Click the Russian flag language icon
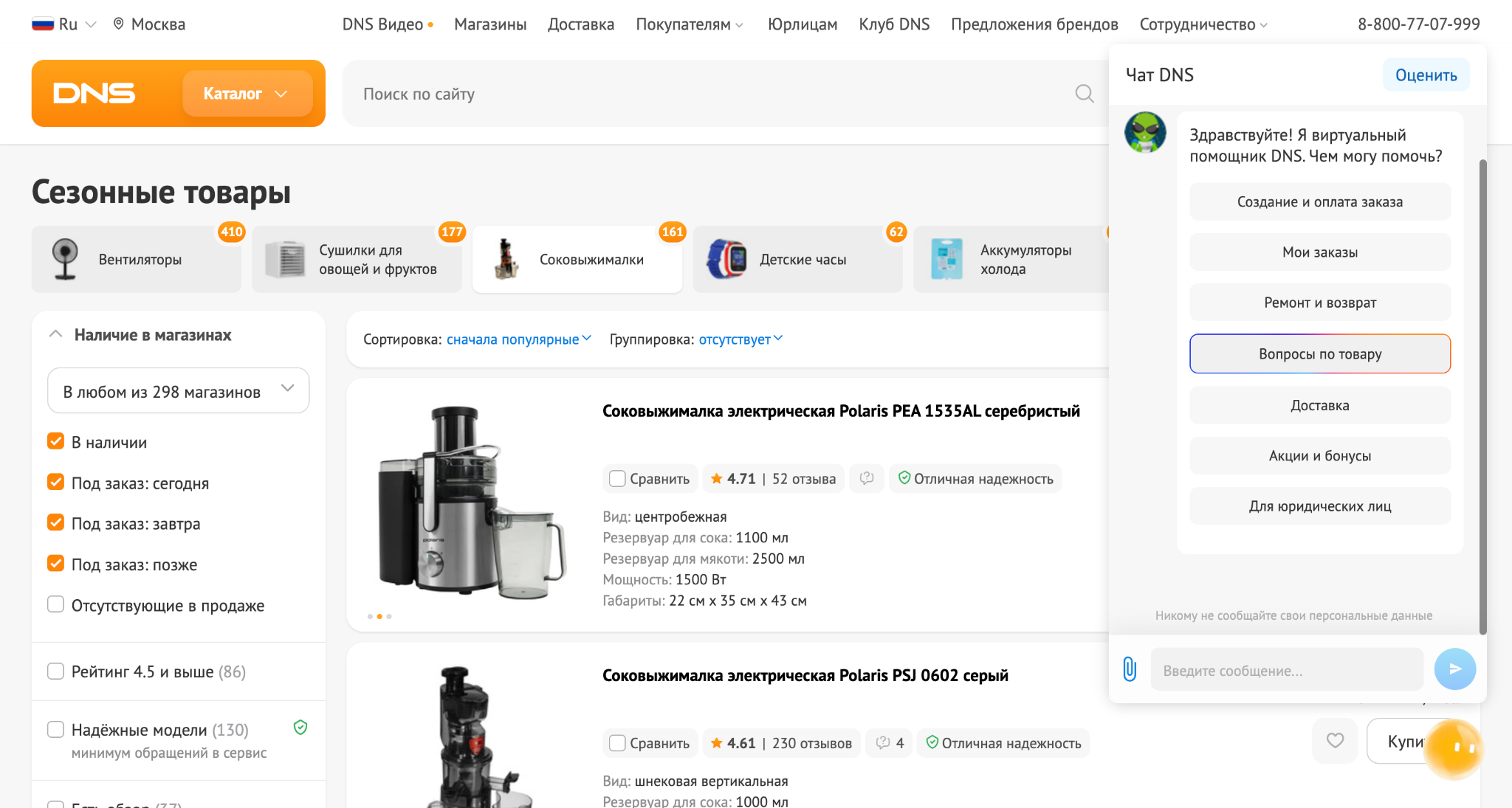Image resolution: width=1512 pixels, height=808 pixels. (43, 24)
